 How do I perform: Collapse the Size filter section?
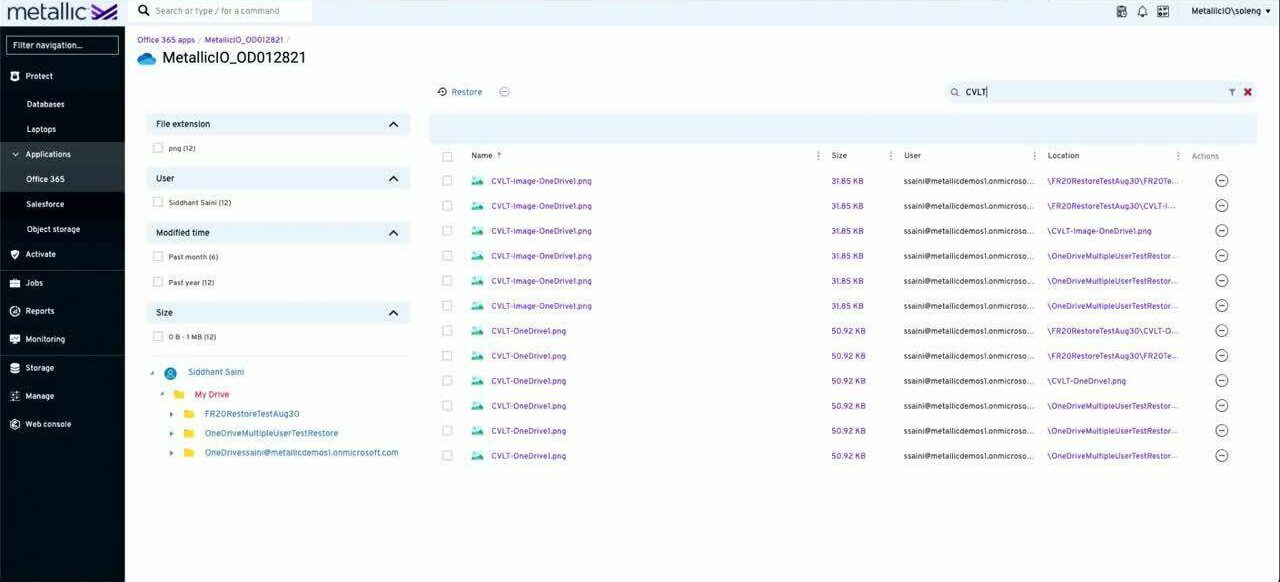pyautogui.click(x=393, y=313)
